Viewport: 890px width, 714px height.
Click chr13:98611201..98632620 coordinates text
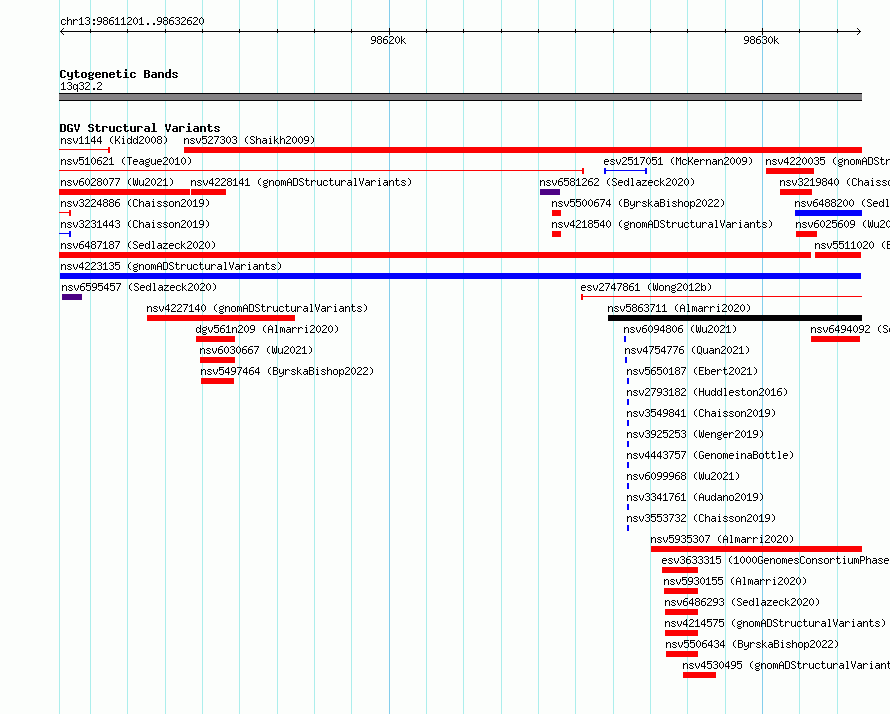point(132,21)
